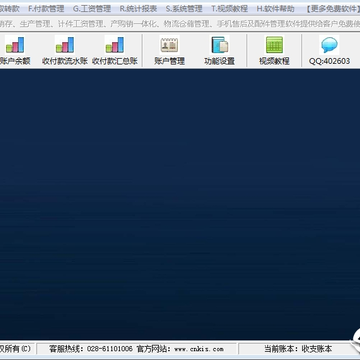
Task: Open the 收付款流水账 report icon
Action: pos(65,51)
